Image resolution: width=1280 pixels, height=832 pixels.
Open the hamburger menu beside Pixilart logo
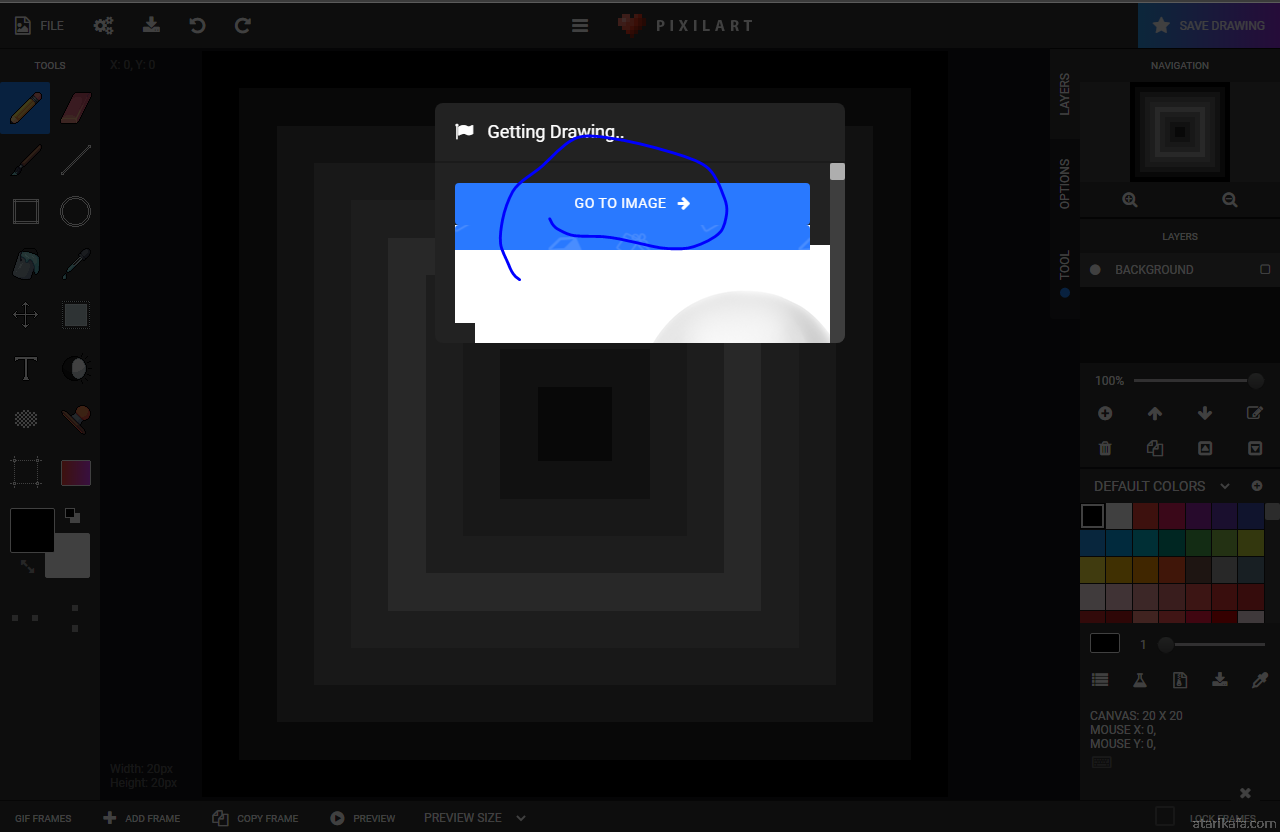point(580,26)
